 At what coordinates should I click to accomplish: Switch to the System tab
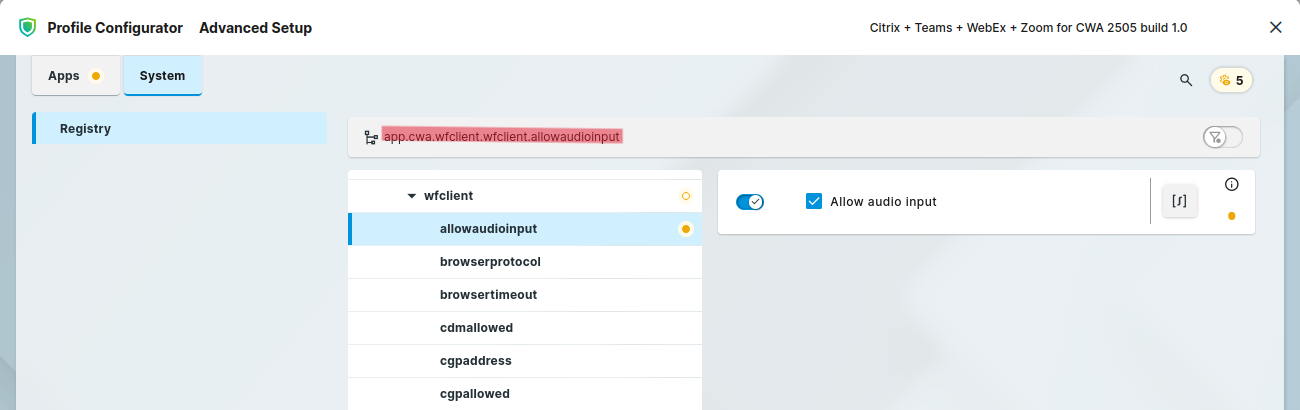pyautogui.click(x=162, y=75)
